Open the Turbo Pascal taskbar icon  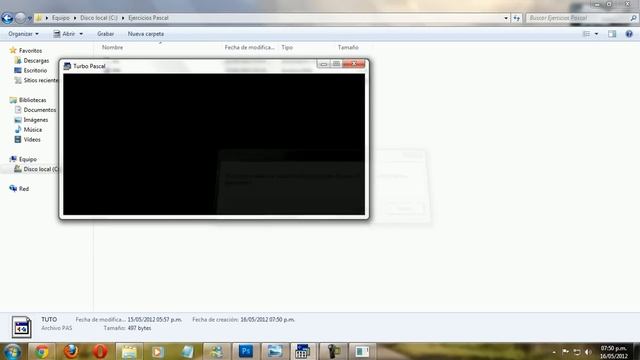[302, 351]
